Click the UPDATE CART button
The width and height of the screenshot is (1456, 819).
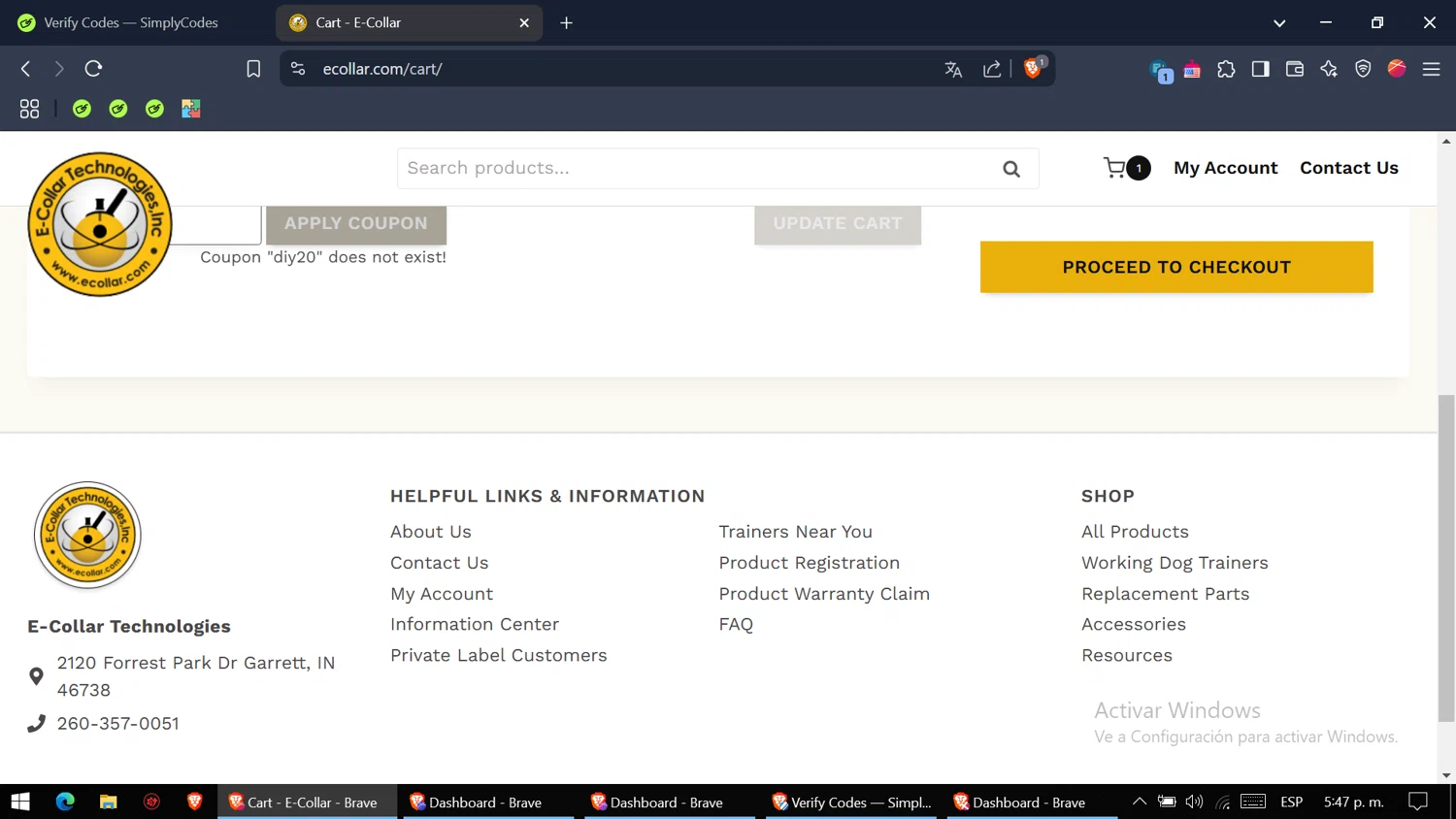tap(838, 224)
